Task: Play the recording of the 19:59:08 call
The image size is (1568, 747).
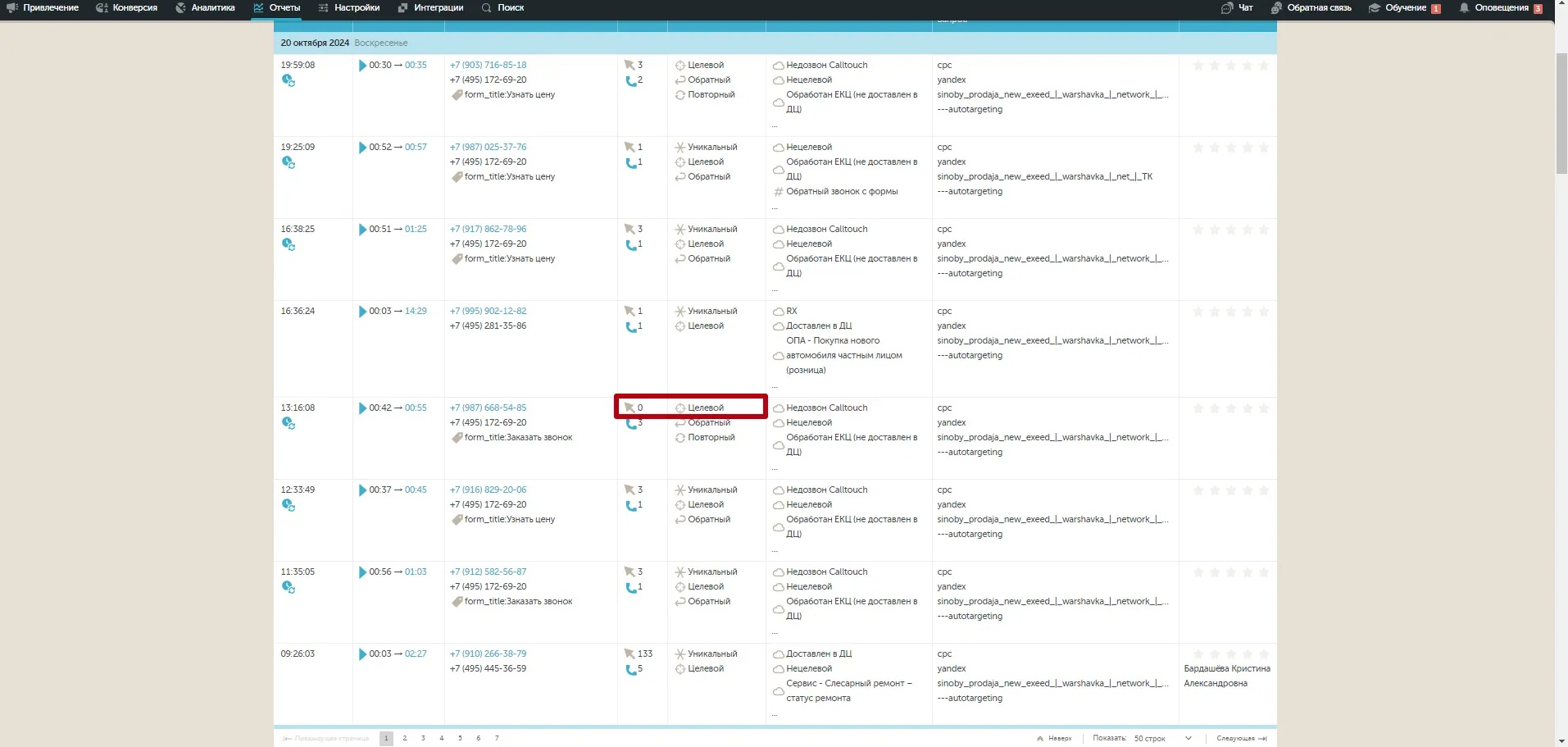Action: point(362,66)
